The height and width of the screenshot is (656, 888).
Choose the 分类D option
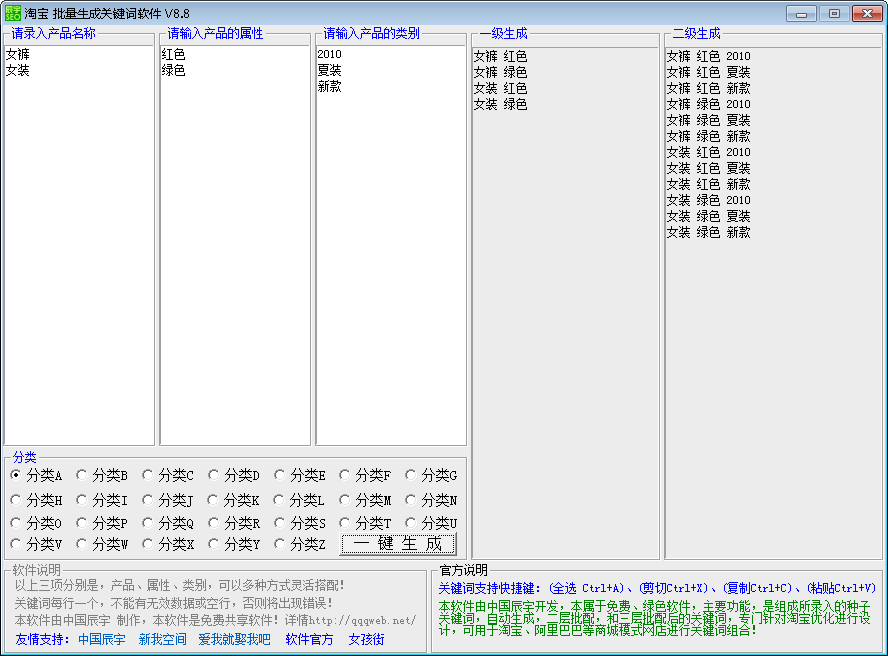point(233,475)
